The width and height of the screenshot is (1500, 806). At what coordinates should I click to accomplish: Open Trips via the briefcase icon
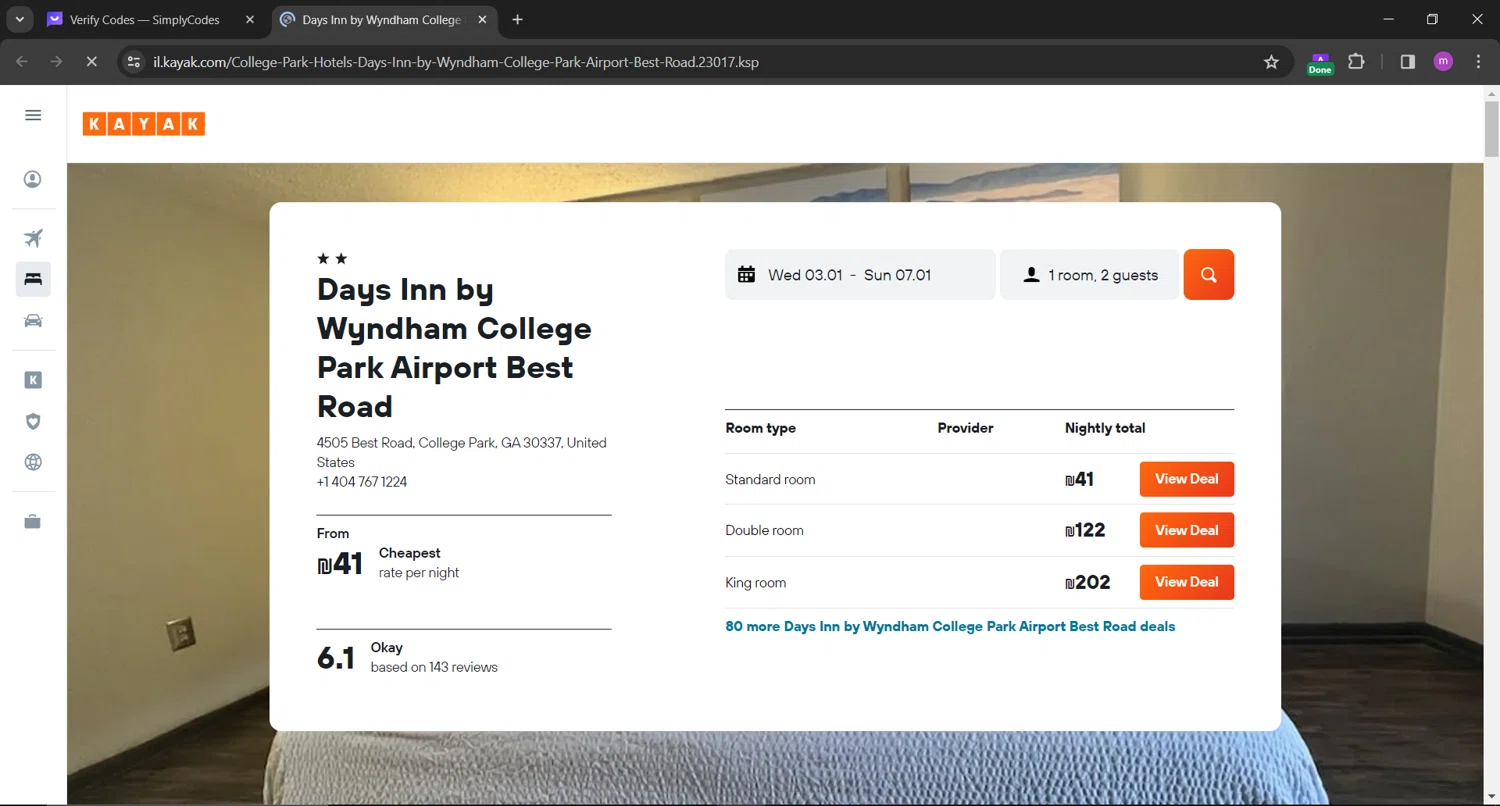click(33, 522)
